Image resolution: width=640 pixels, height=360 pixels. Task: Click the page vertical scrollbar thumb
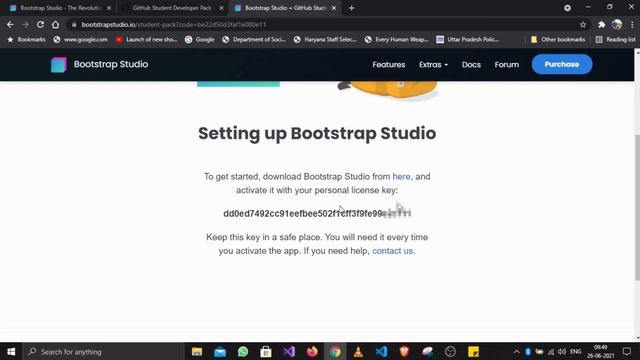click(x=637, y=207)
